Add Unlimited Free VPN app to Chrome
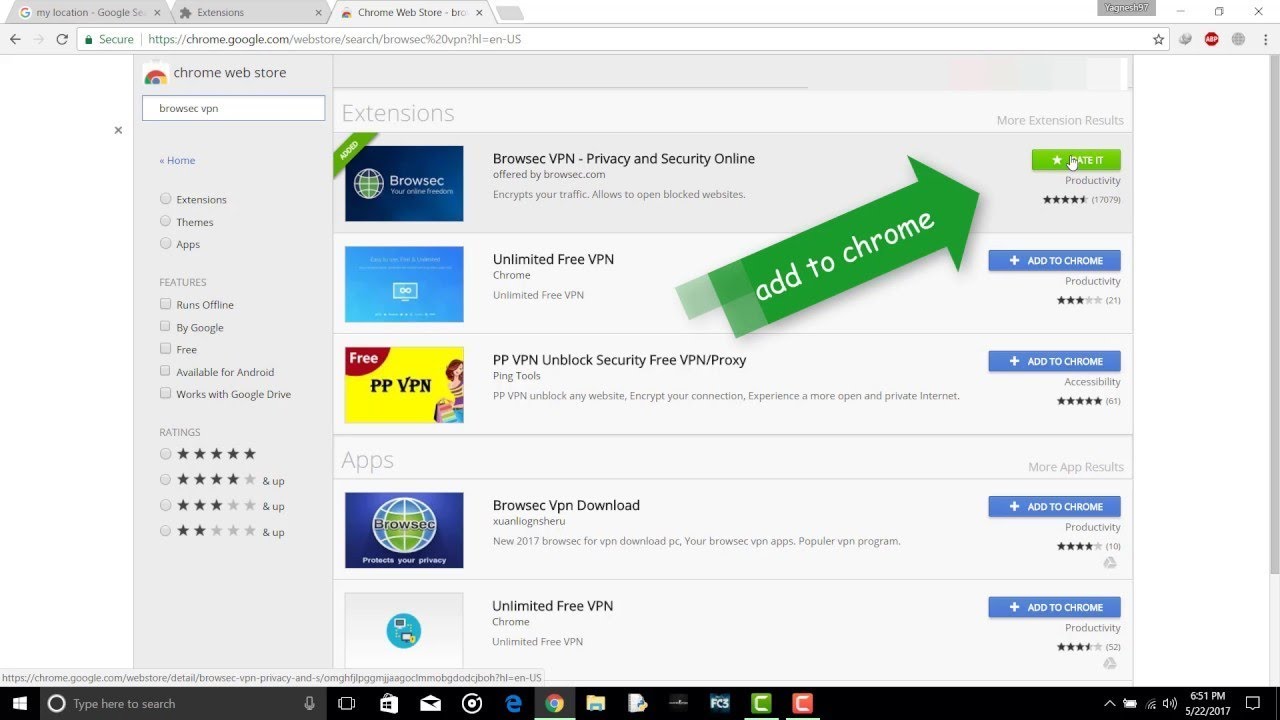Screen dimensions: 1280x720 tap(1054, 607)
